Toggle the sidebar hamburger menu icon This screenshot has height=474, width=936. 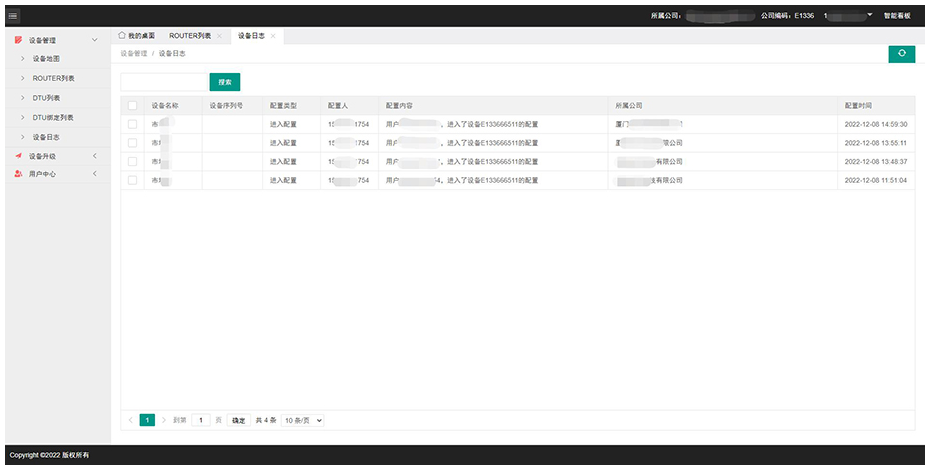(14, 16)
